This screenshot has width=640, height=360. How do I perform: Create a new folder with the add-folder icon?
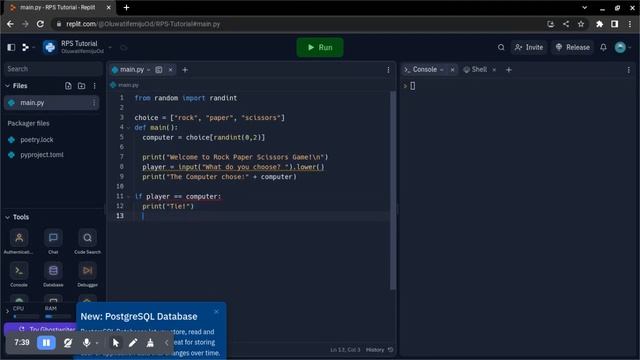(82, 86)
